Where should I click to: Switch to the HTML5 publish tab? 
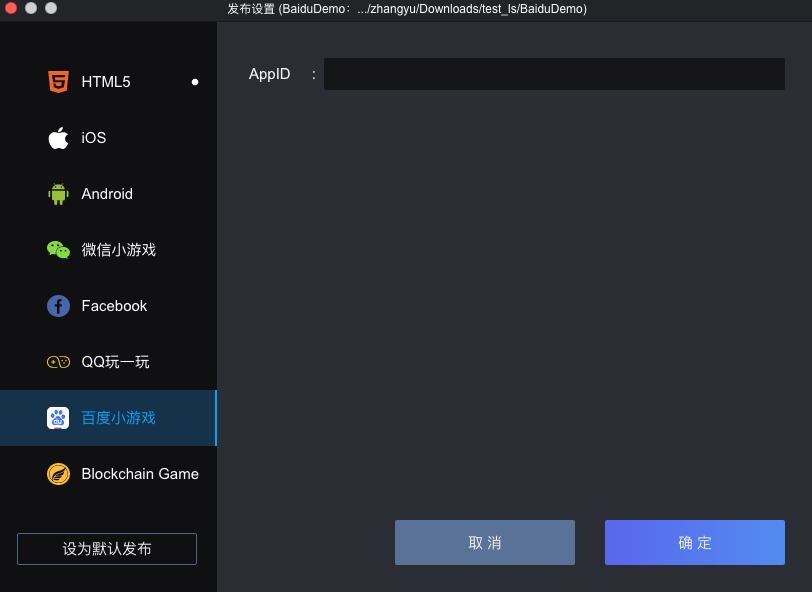pyautogui.click(x=106, y=82)
